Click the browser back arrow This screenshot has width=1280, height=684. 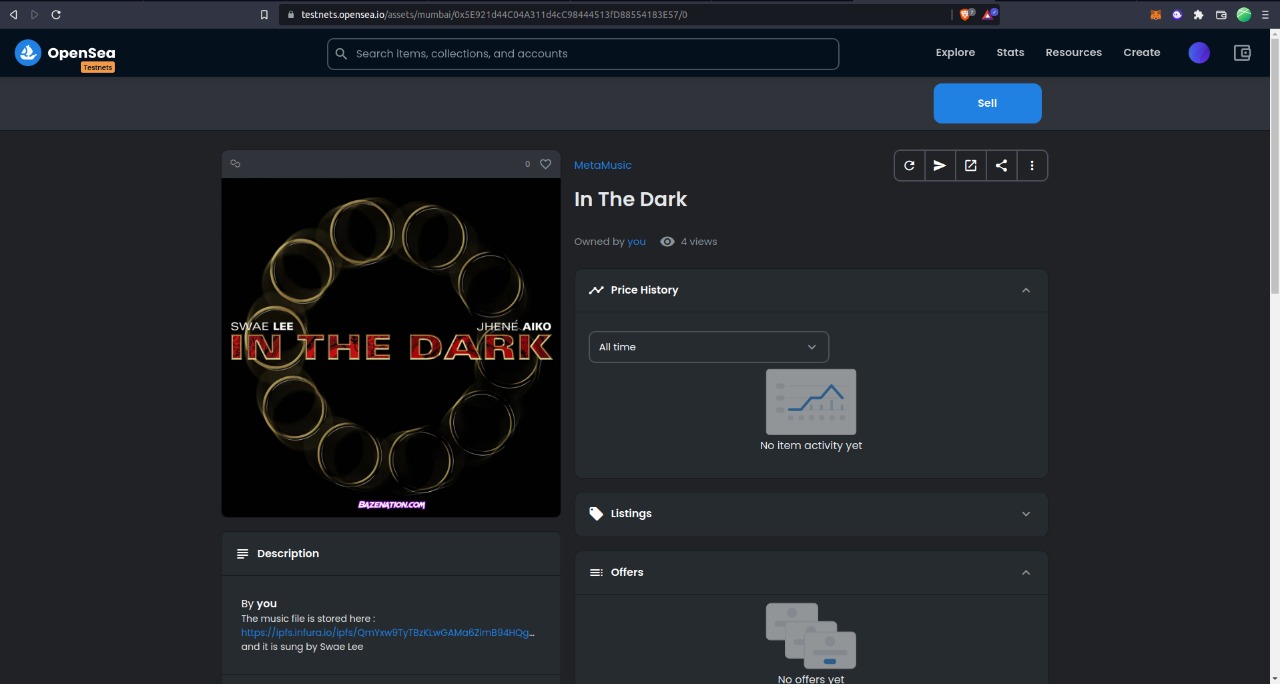tap(13, 15)
